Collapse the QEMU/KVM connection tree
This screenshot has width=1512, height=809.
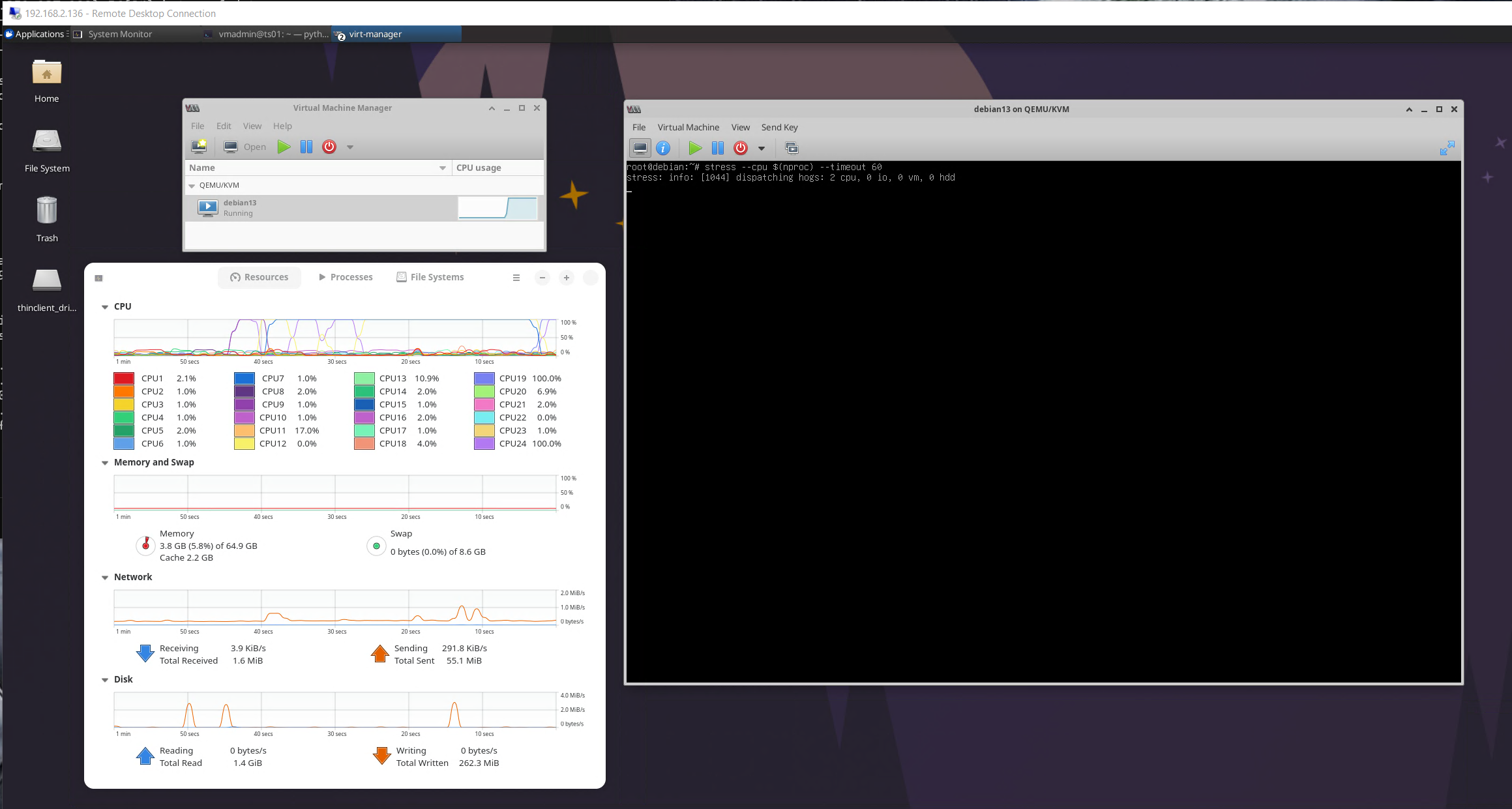tap(192, 186)
